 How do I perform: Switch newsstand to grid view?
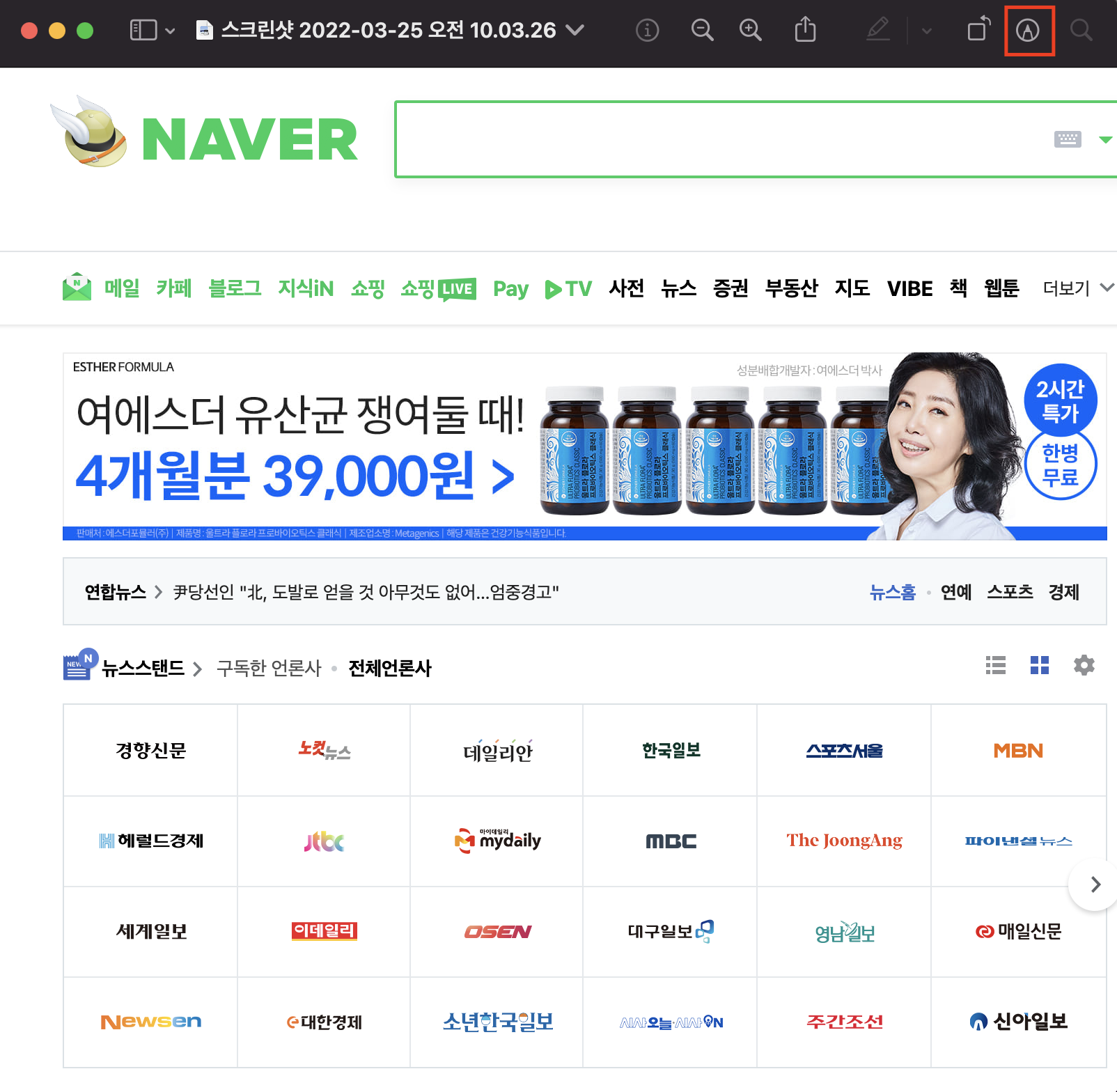pyautogui.click(x=1040, y=666)
